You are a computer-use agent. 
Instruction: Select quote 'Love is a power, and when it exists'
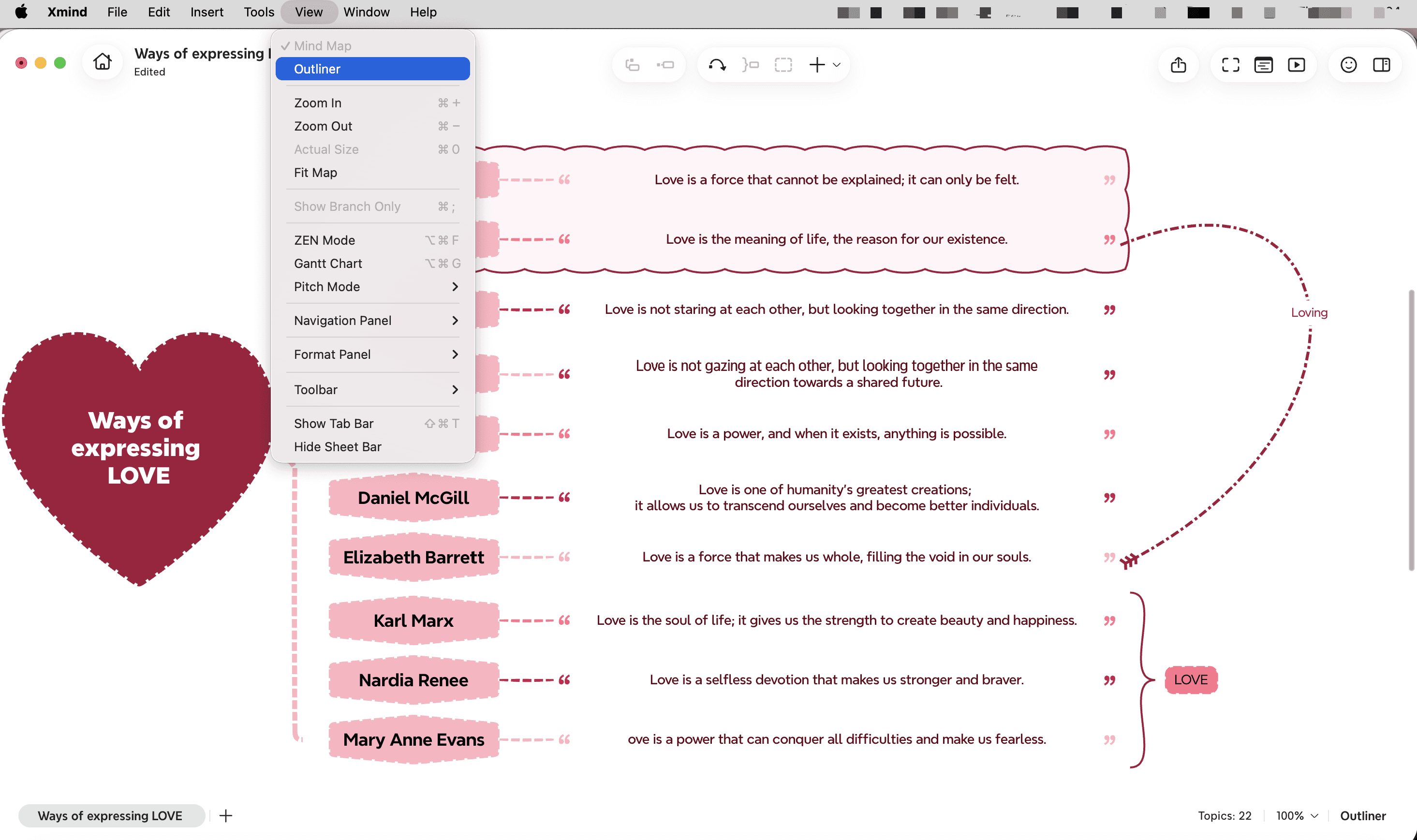tap(836, 434)
